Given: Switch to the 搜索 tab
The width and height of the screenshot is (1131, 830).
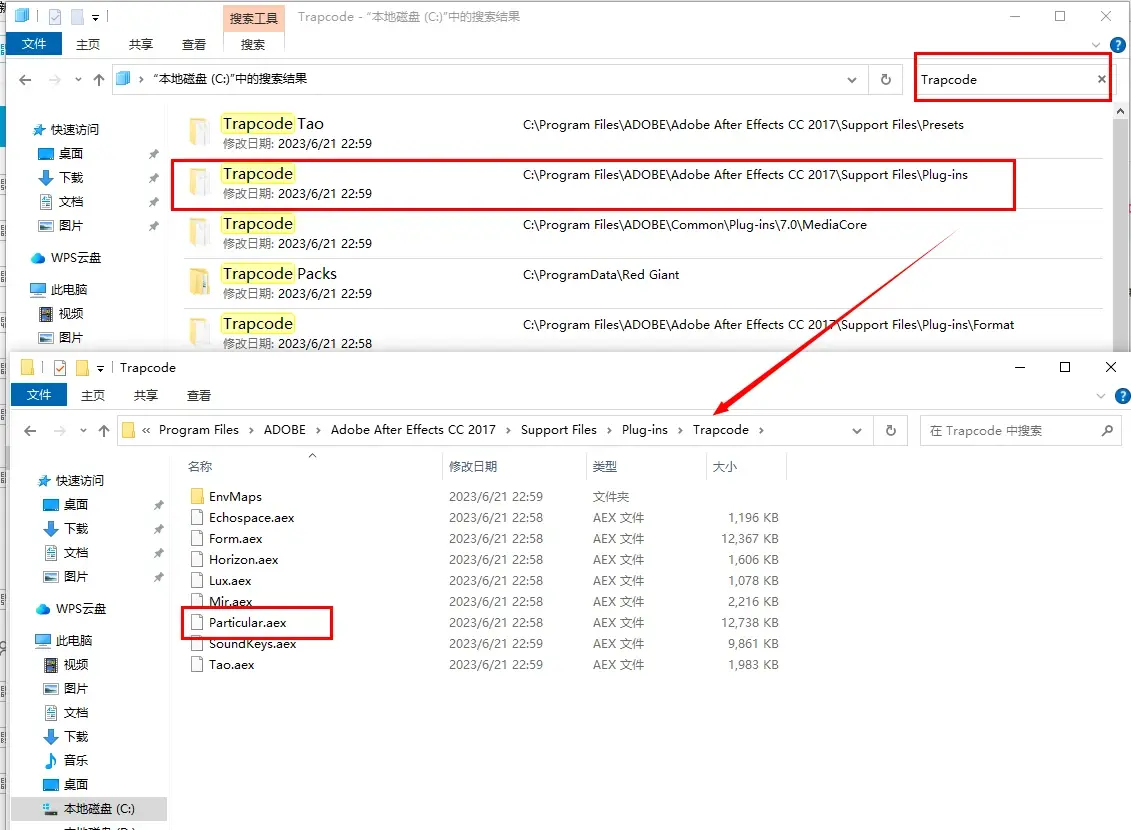Looking at the screenshot, I should click(x=252, y=45).
